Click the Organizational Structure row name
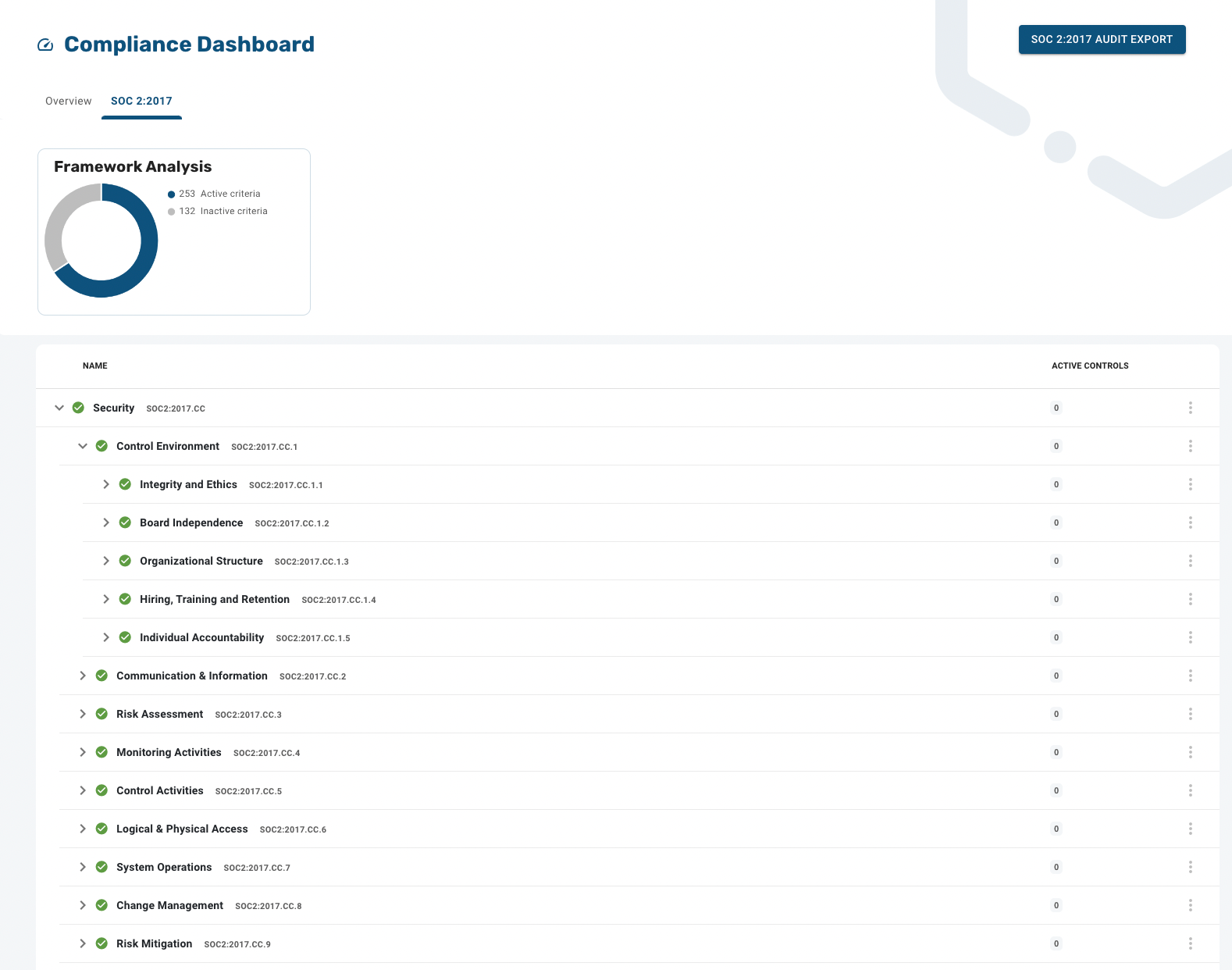Screen dimensions: 1232x970 point(201,561)
